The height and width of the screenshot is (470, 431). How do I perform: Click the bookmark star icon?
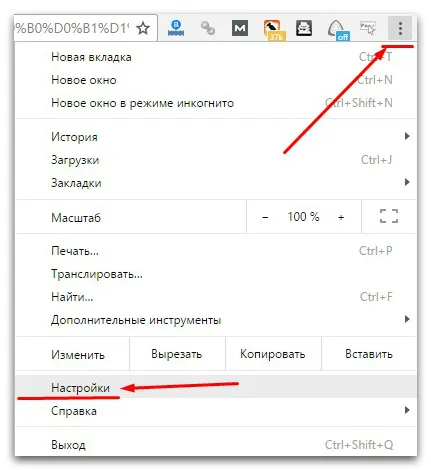point(143,28)
